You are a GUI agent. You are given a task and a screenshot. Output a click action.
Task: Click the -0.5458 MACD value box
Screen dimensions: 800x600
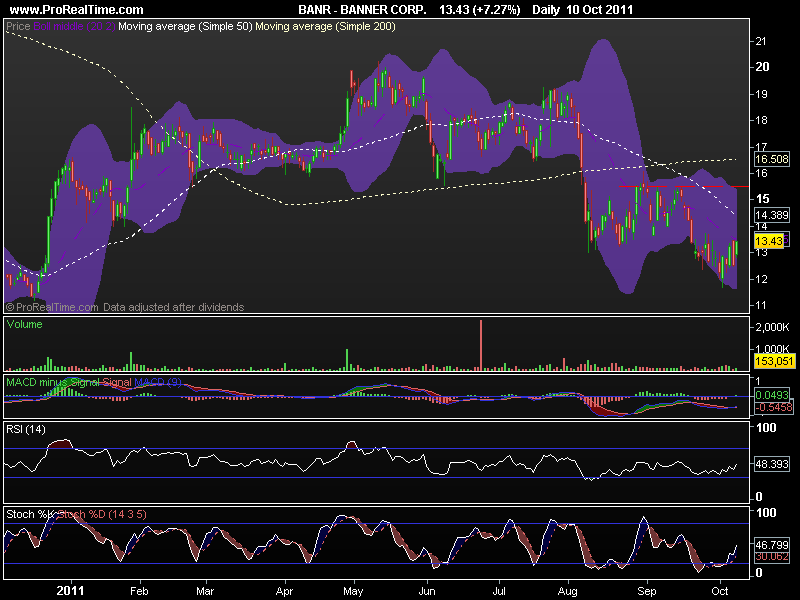[x=773, y=407]
